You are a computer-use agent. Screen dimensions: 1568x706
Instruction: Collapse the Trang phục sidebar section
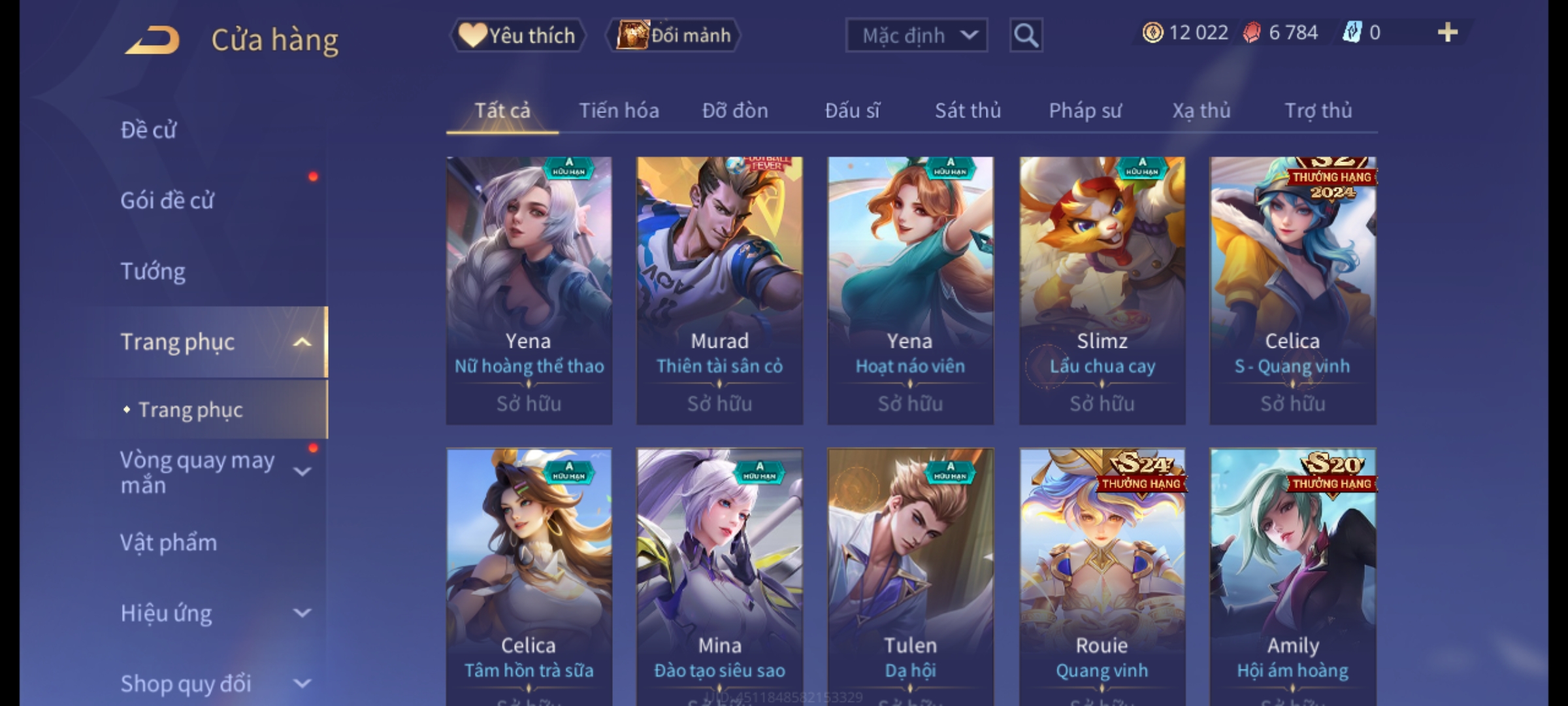[302, 342]
